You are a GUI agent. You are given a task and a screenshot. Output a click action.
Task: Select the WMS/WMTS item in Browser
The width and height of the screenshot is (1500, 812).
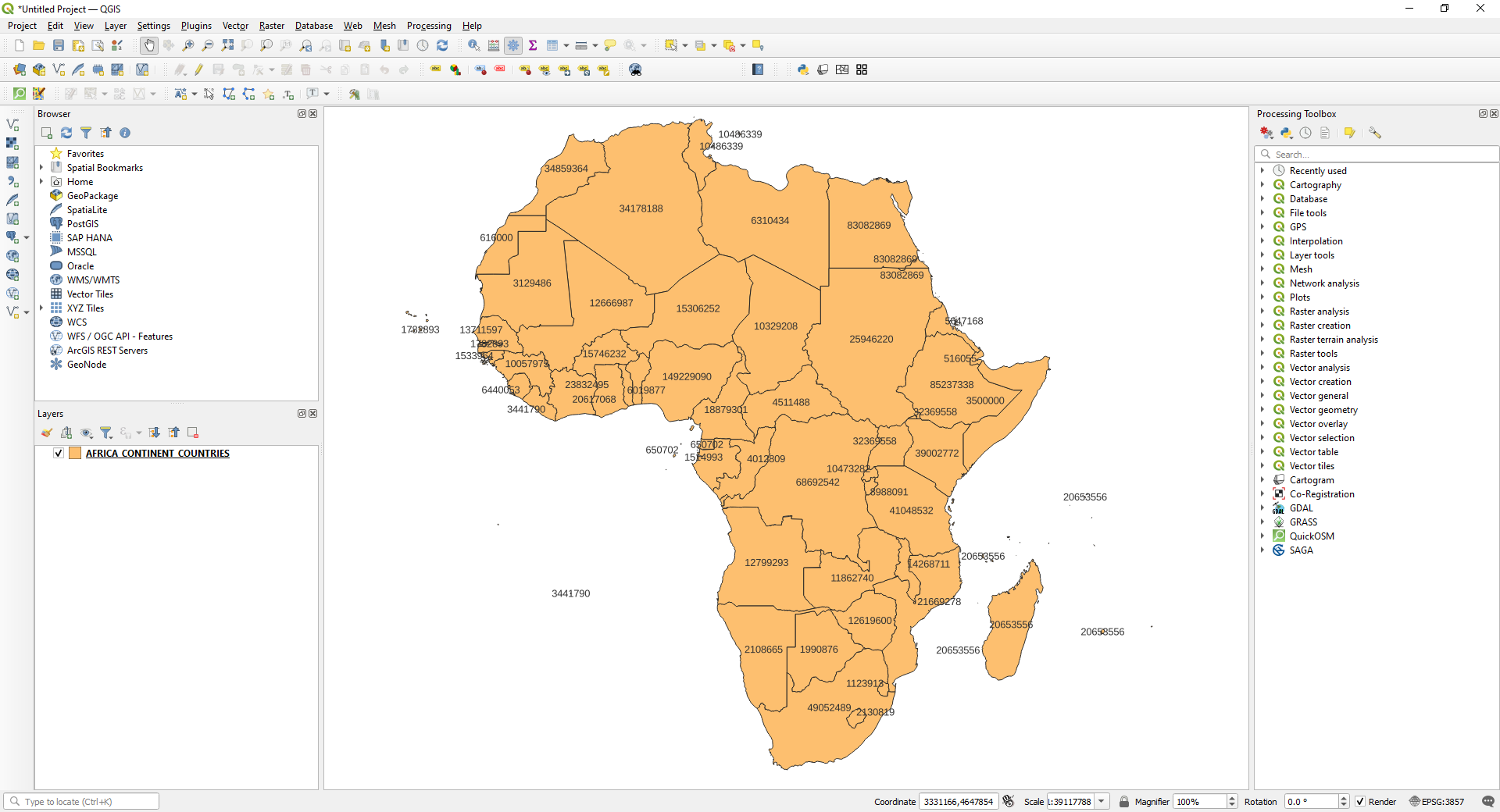pyautogui.click(x=93, y=280)
